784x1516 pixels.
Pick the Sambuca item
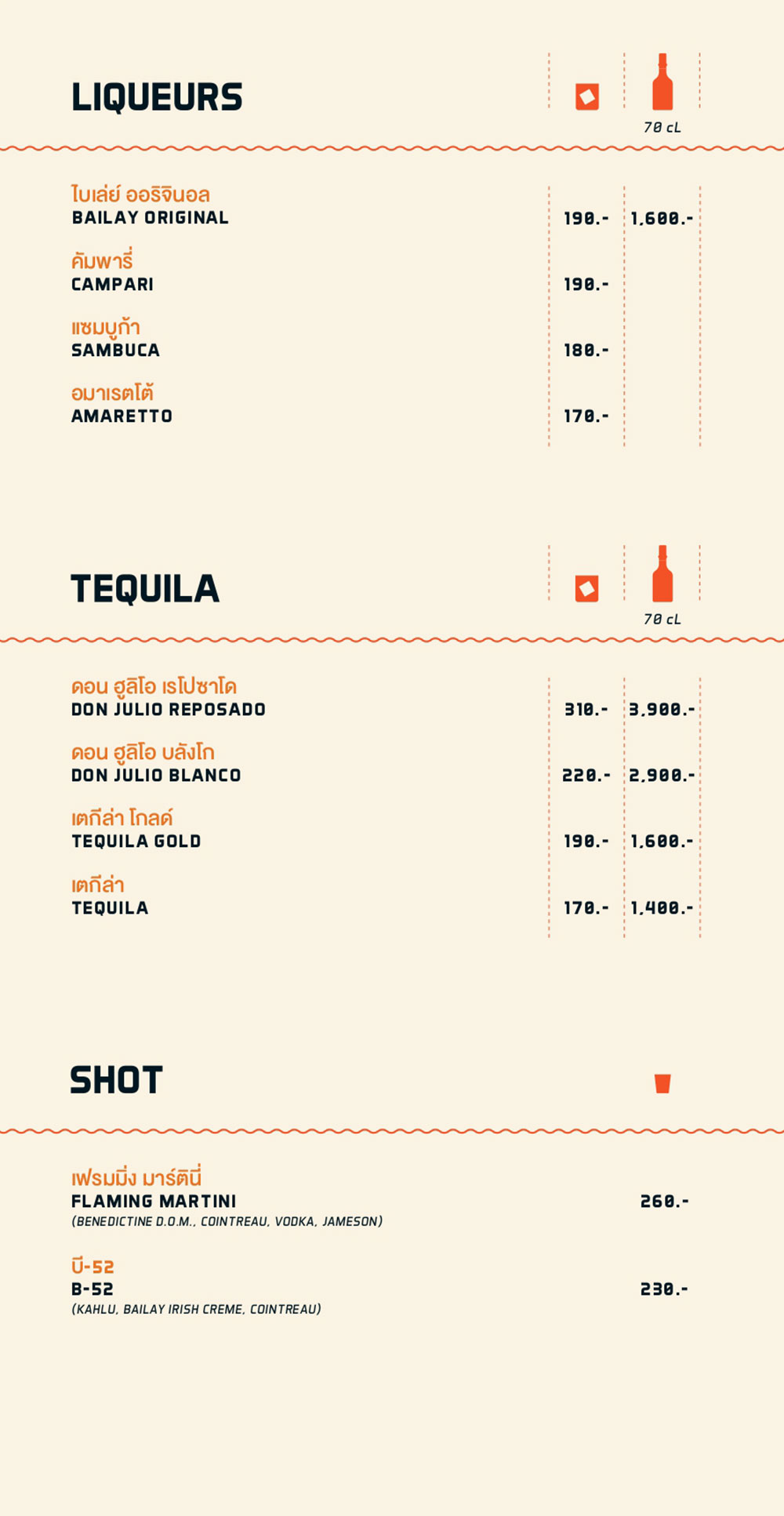coord(115,338)
